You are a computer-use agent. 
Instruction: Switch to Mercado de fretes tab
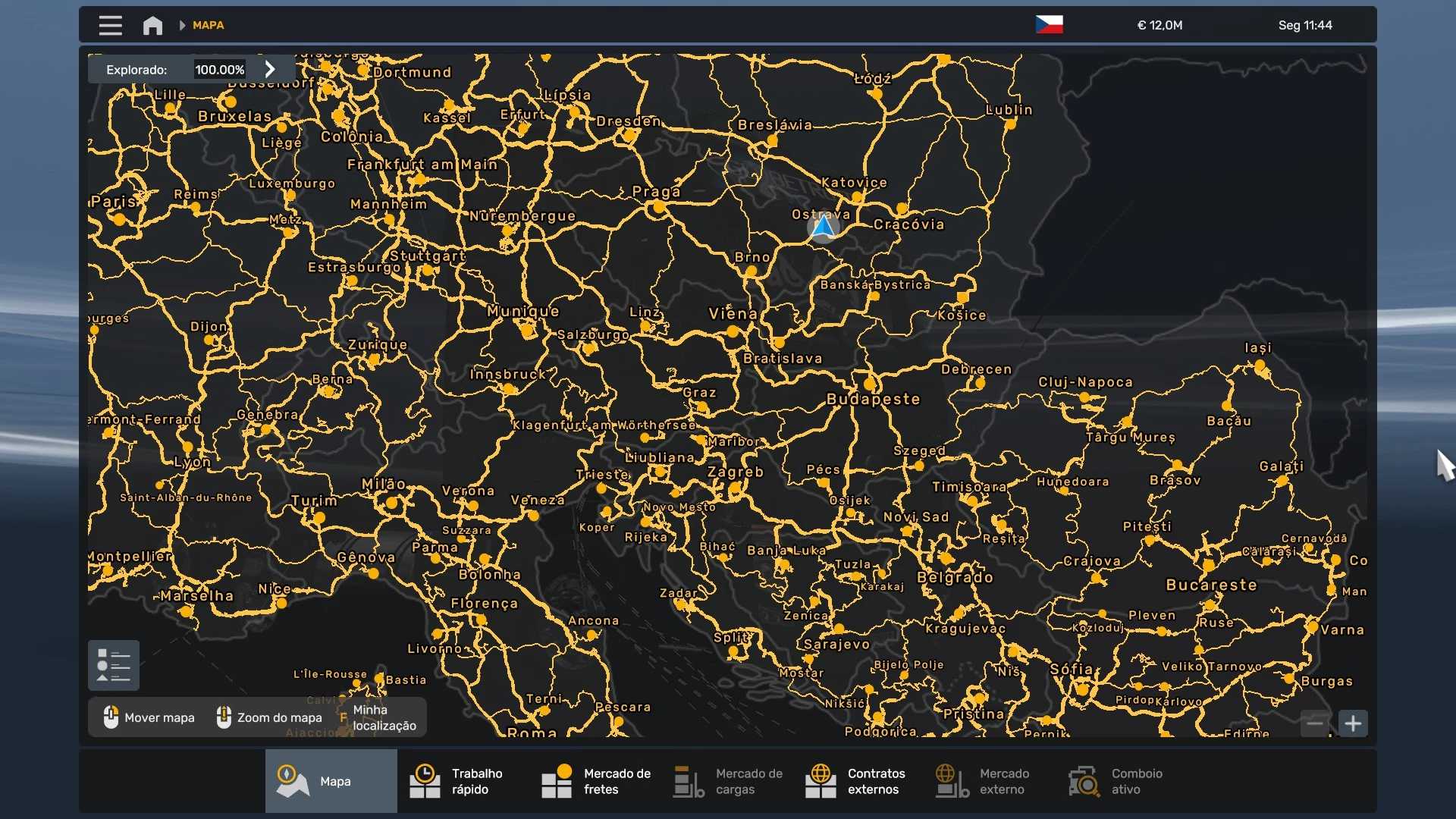pos(595,781)
